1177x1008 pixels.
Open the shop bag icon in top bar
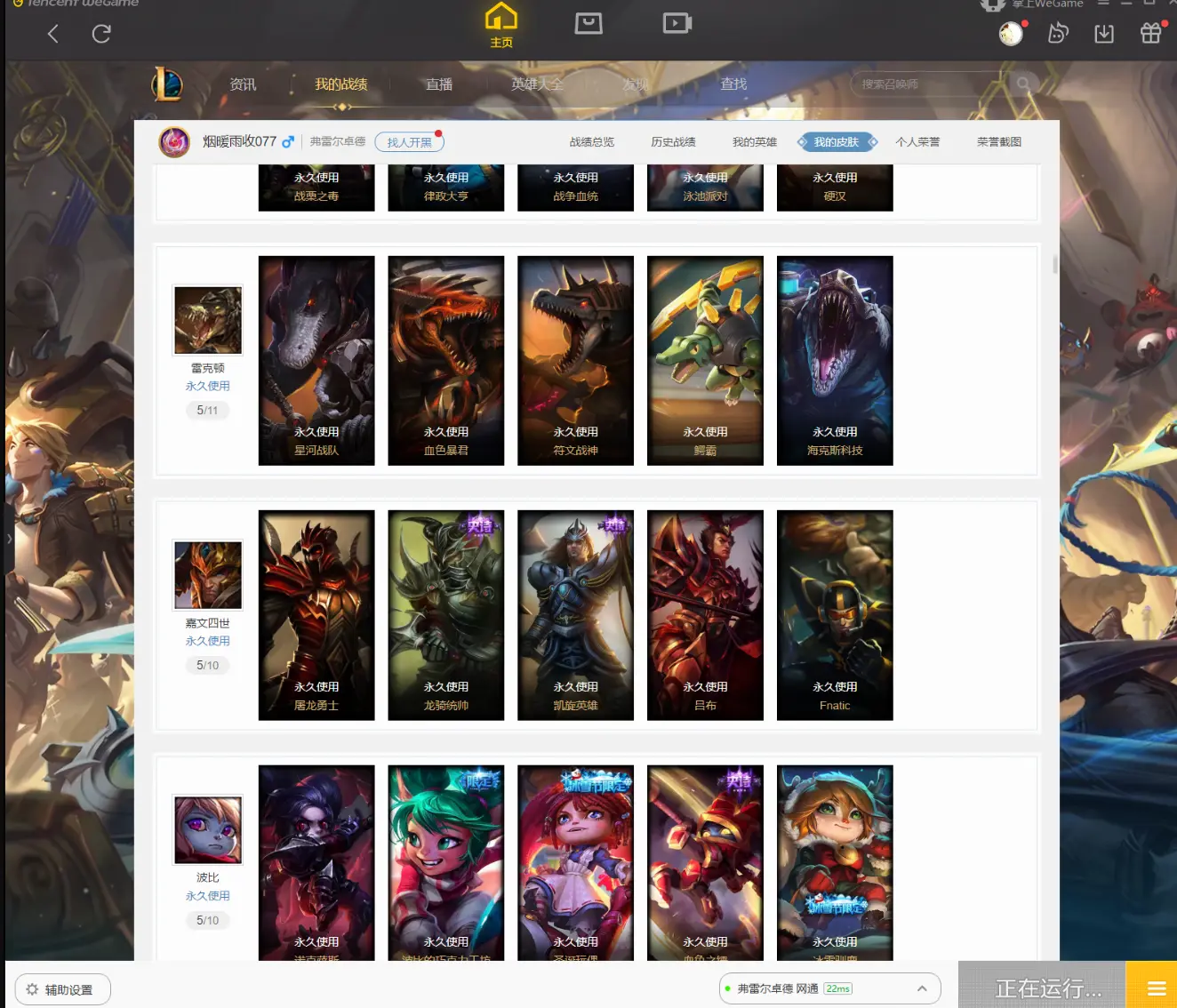pyautogui.click(x=588, y=23)
